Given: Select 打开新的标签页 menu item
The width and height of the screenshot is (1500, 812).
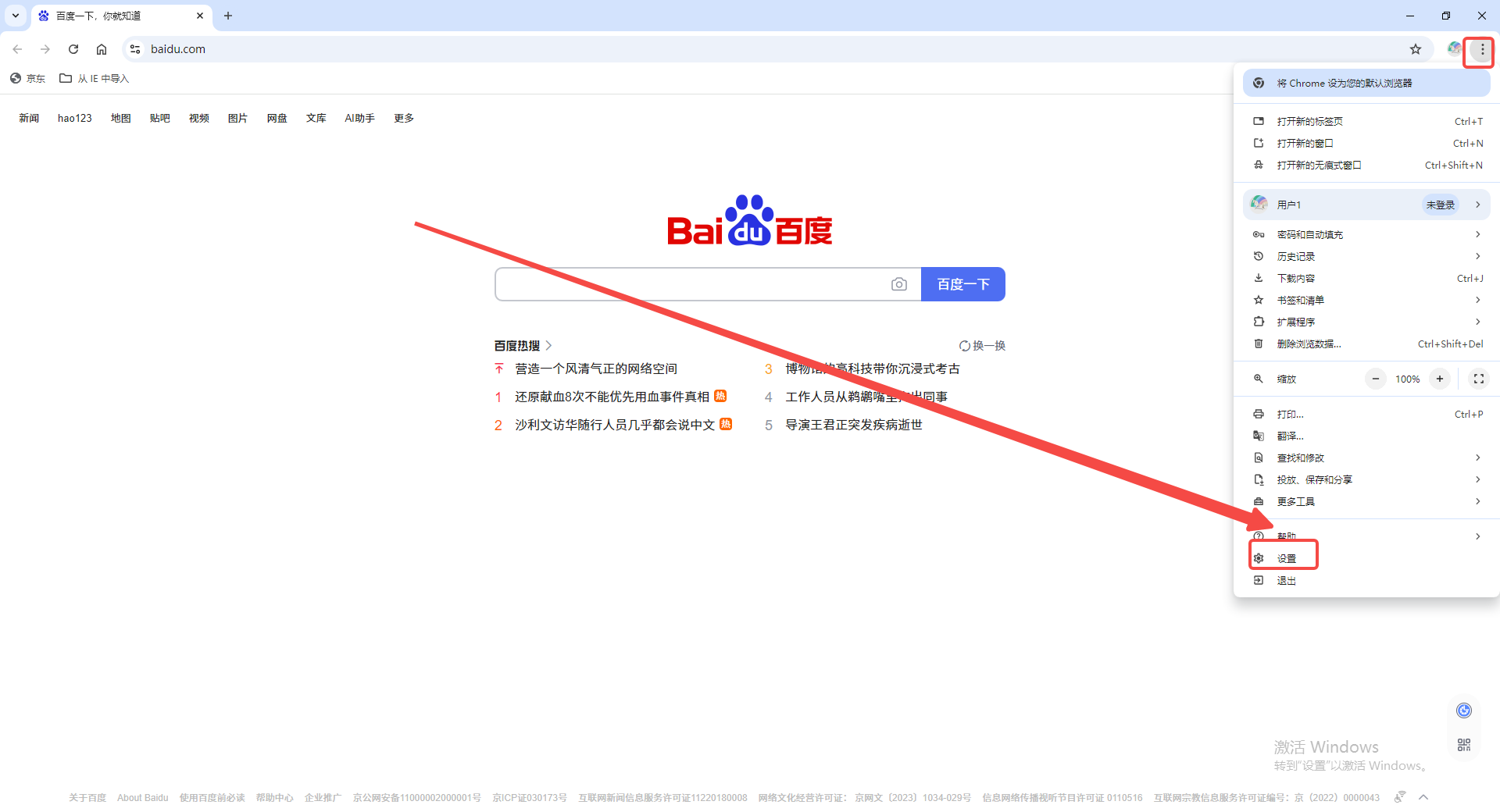Looking at the screenshot, I should click(1366, 121).
